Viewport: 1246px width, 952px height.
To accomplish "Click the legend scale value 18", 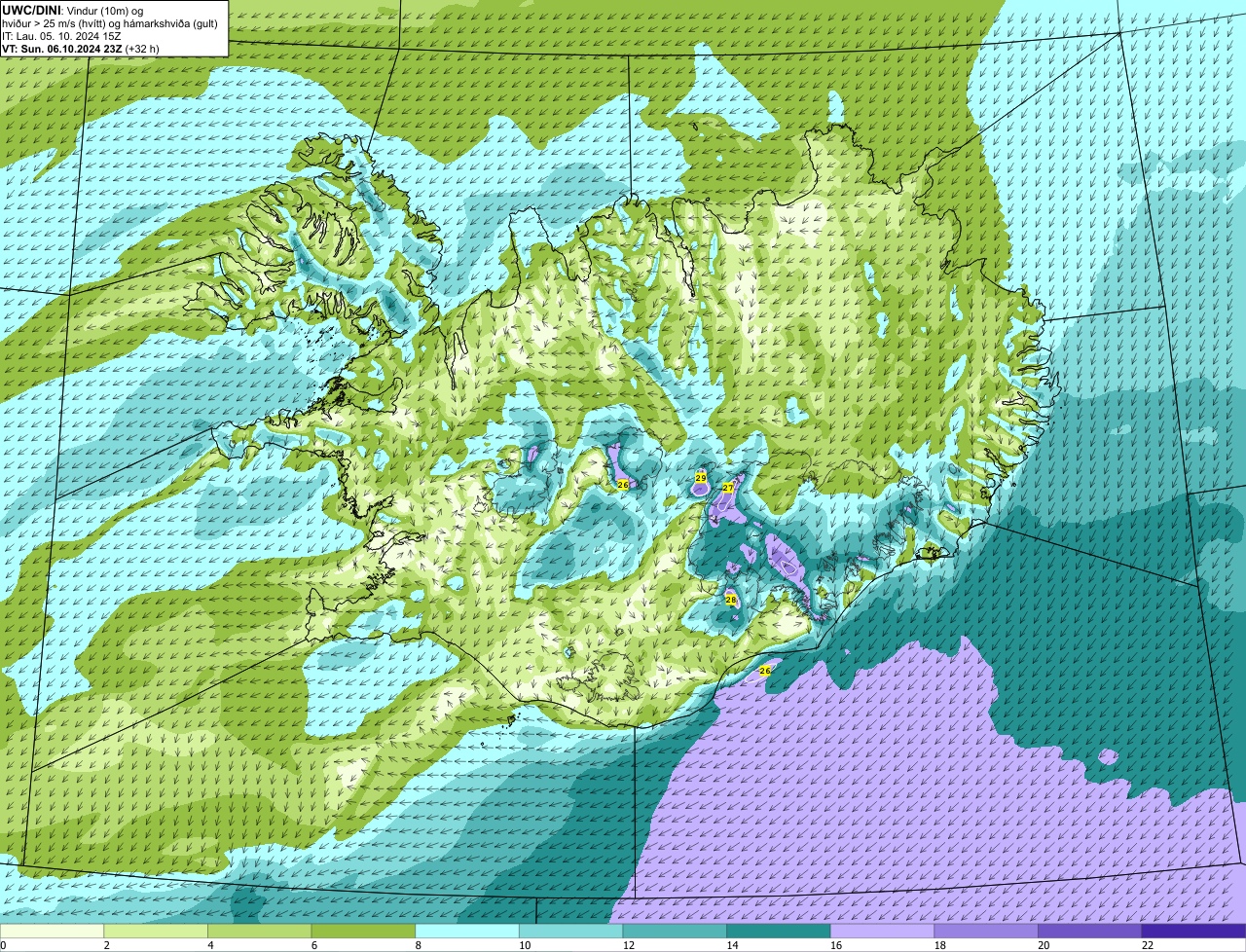I will coord(940,945).
